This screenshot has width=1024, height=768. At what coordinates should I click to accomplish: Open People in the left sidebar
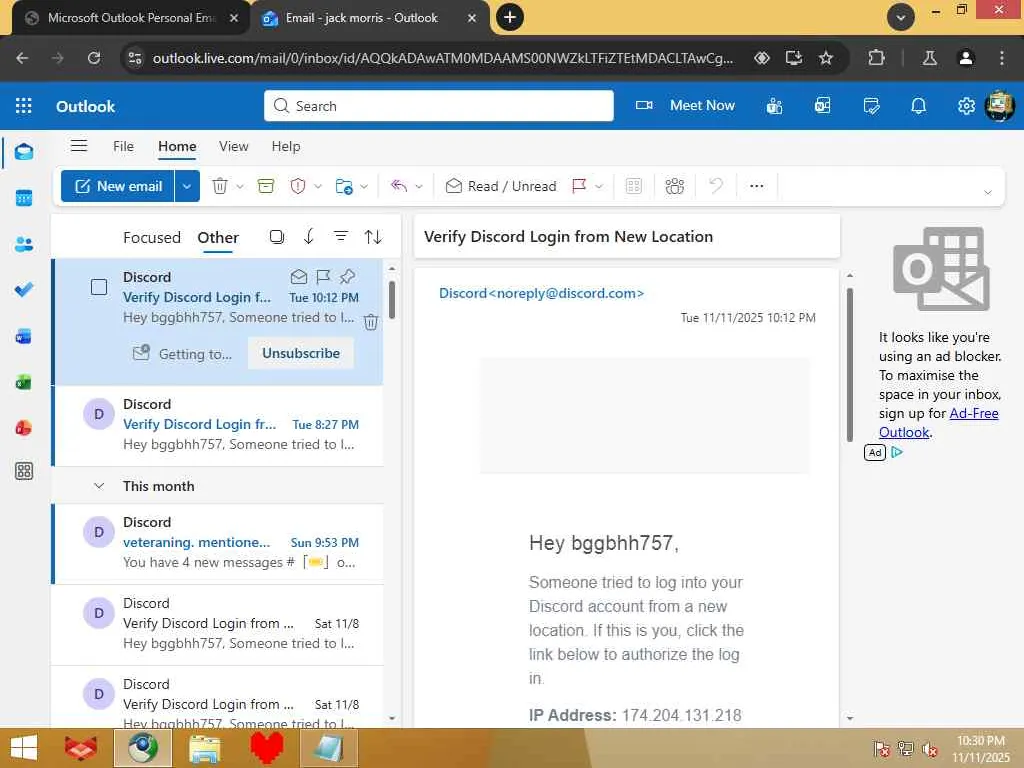(x=24, y=244)
